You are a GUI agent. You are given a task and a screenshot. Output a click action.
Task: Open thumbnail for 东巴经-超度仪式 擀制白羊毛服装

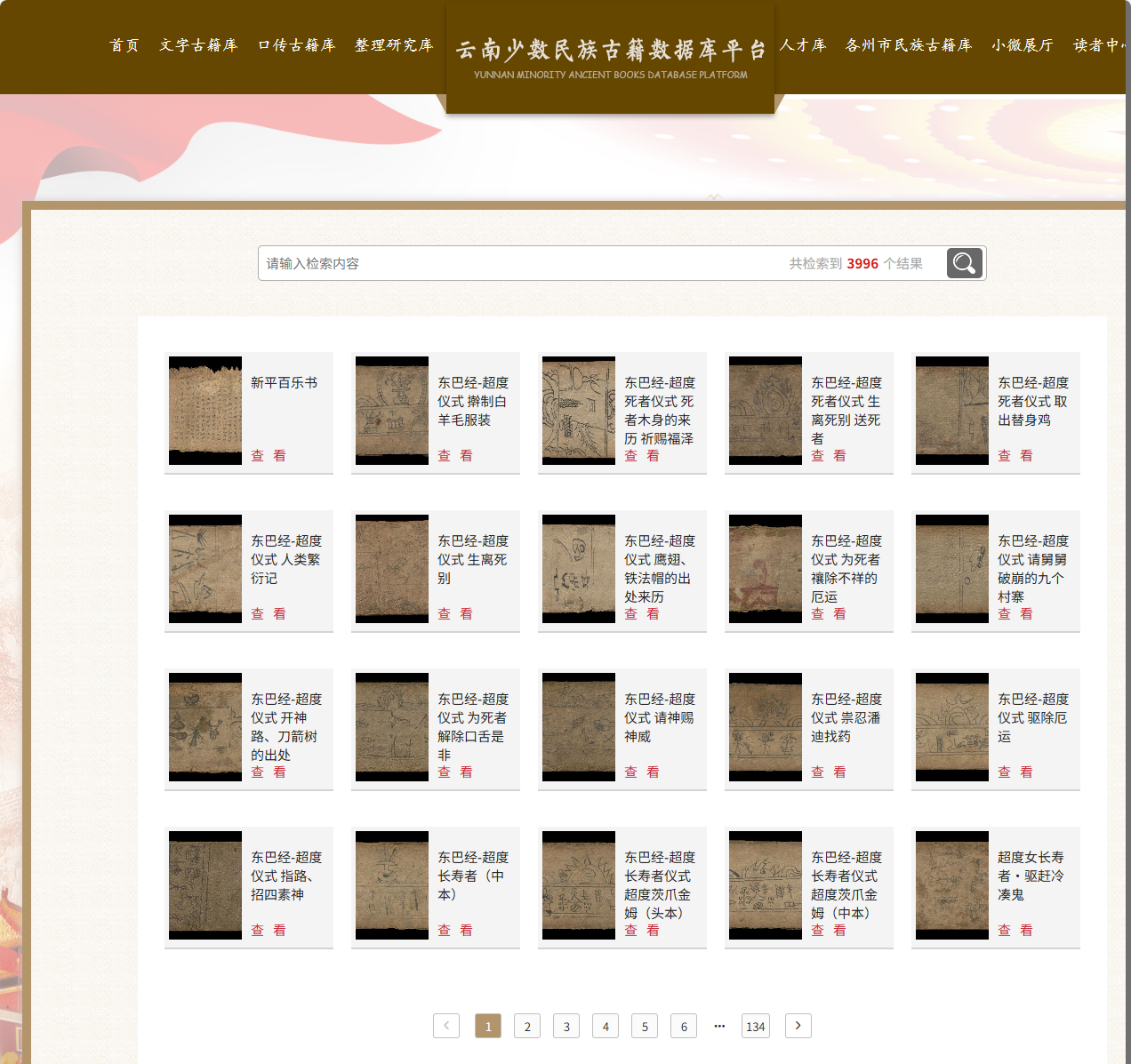(x=392, y=411)
